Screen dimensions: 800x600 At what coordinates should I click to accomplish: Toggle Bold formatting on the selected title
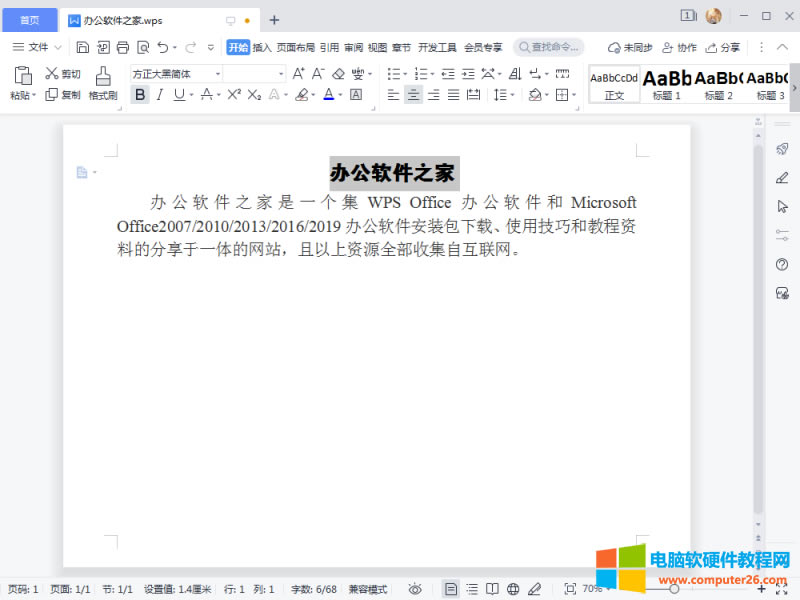pyautogui.click(x=140, y=95)
